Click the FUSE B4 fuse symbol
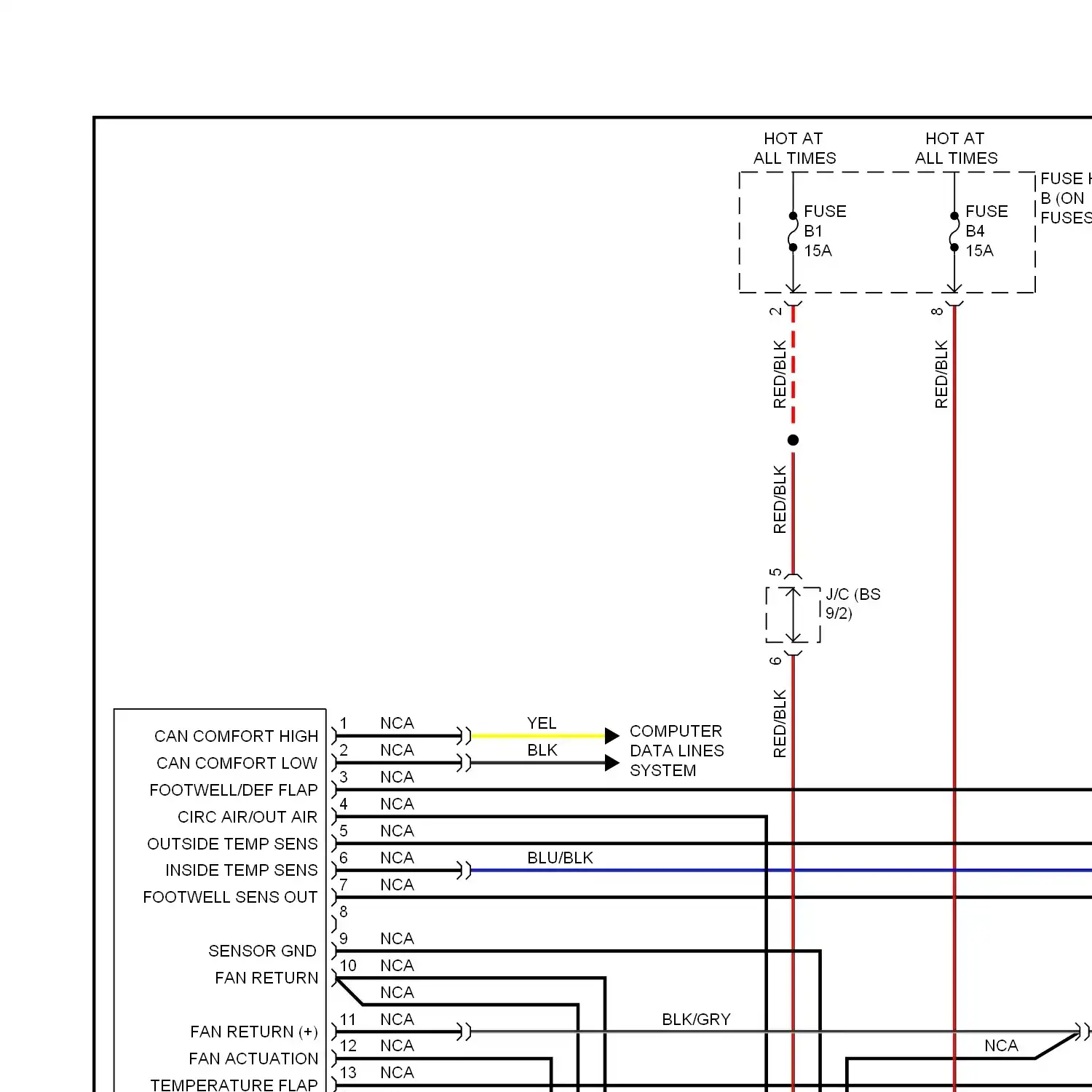The image size is (1092, 1092). pos(954,232)
